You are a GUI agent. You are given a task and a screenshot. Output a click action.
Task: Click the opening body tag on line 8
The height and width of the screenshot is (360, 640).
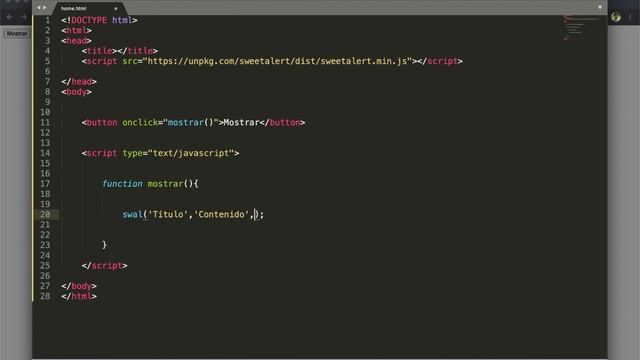point(76,92)
